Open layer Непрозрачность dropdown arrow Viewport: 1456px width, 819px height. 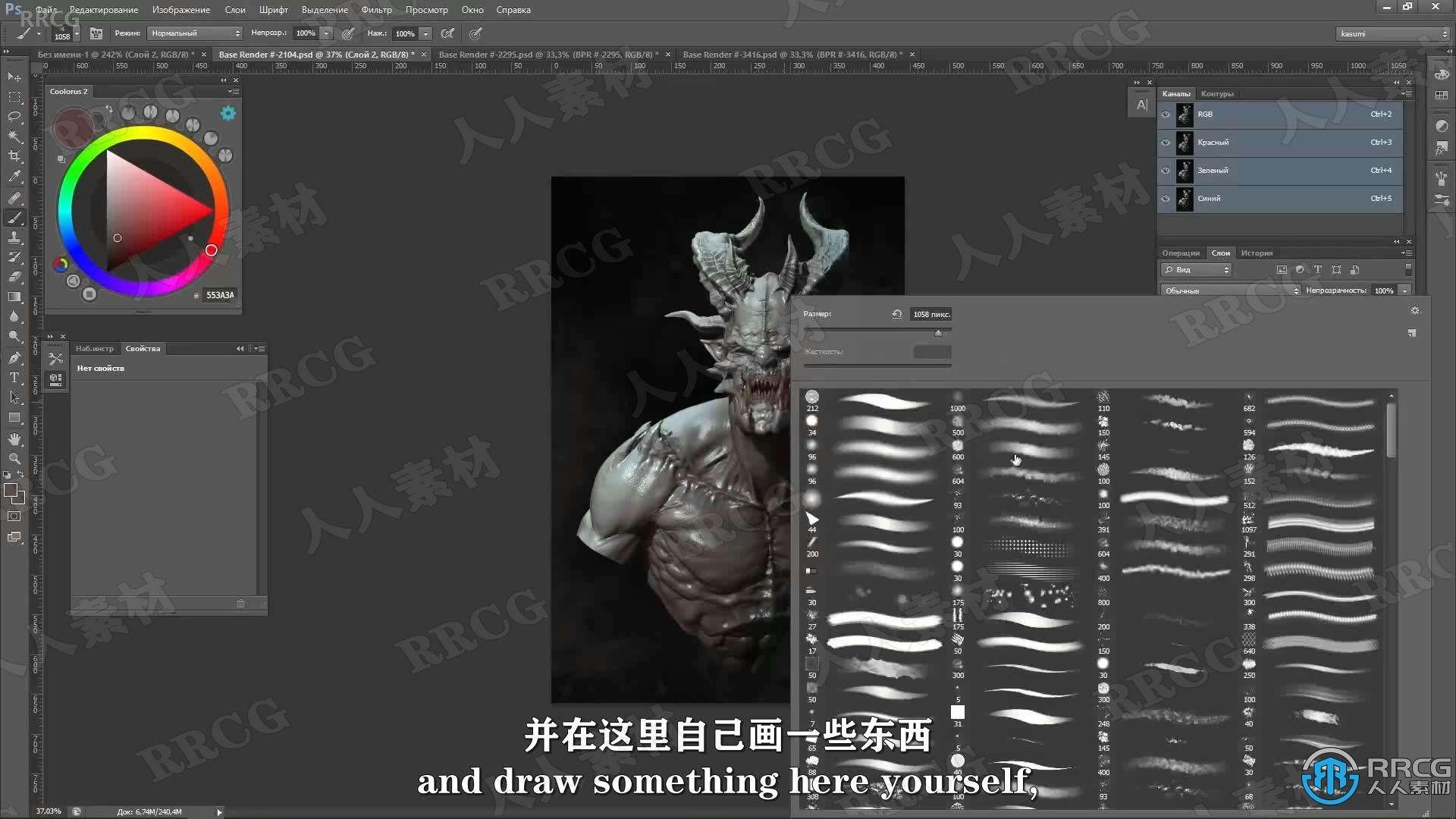[x=1404, y=290]
